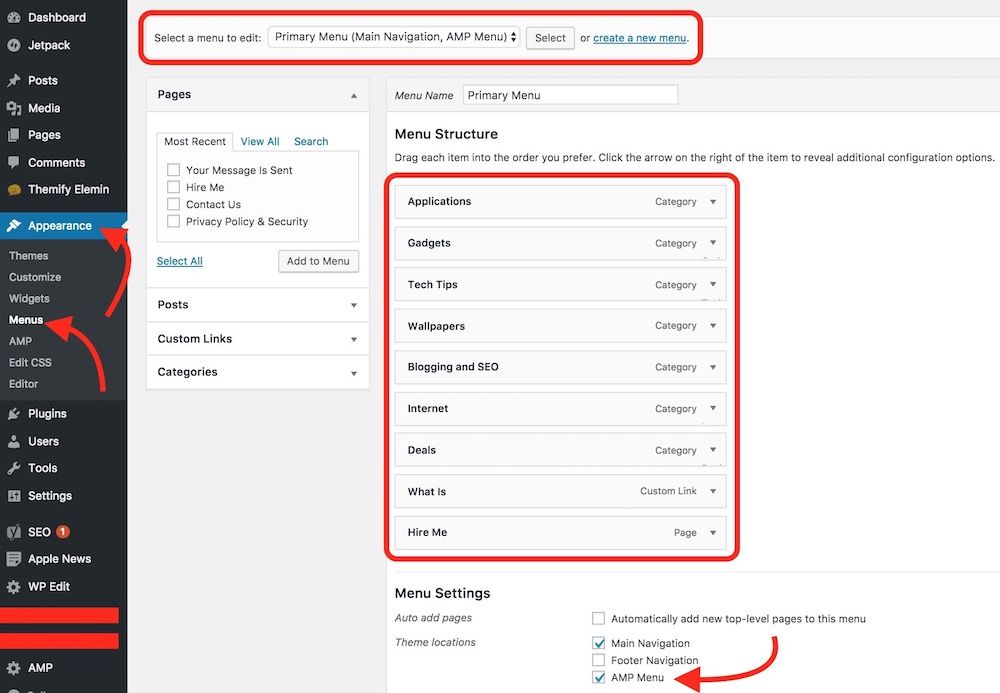Click the Users icon in sidebar
1000x693 pixels.
(x=14, y=441)
